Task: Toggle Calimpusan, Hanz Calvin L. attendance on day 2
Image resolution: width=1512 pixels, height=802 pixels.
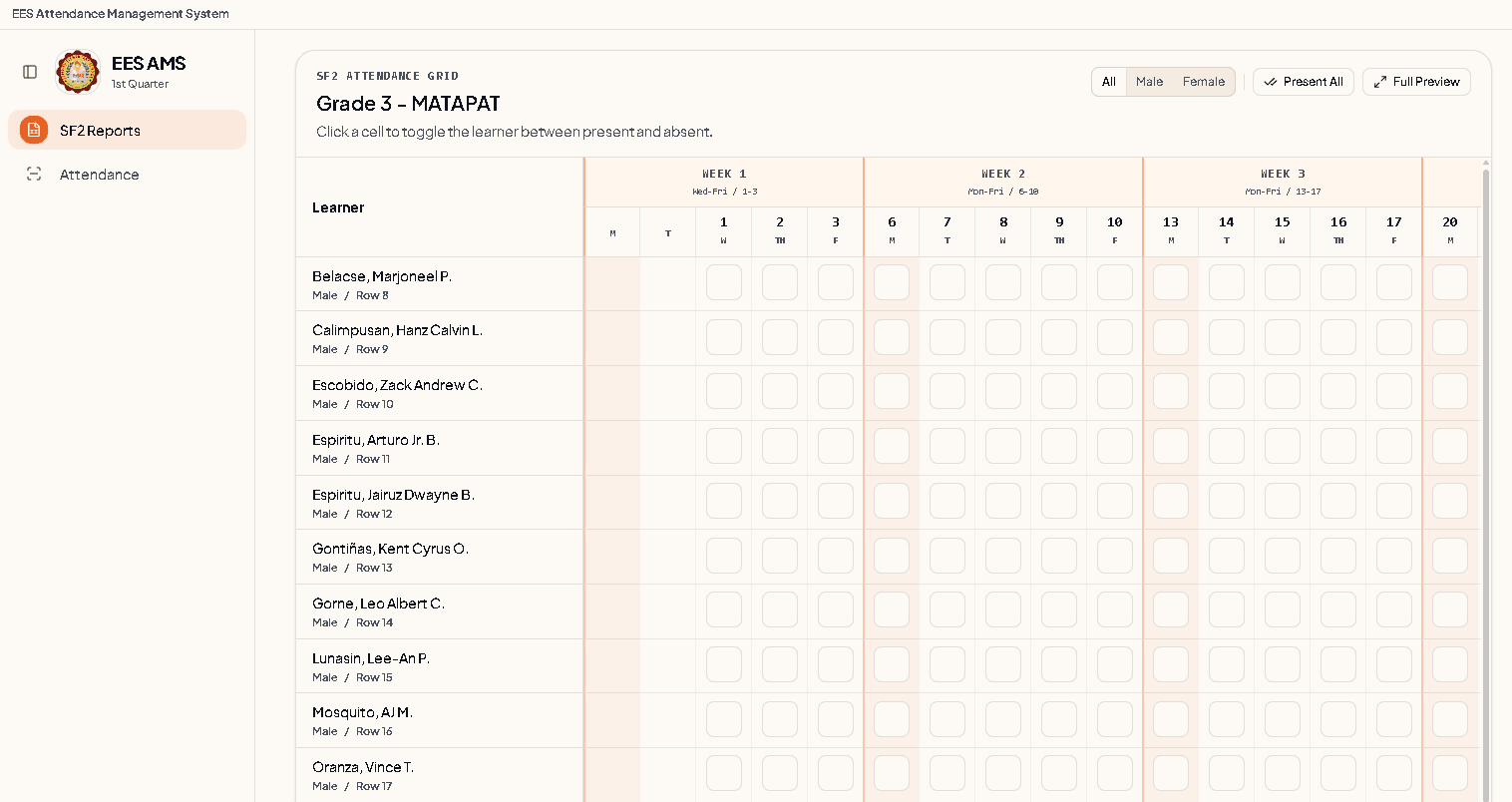Action: [780, 337]
